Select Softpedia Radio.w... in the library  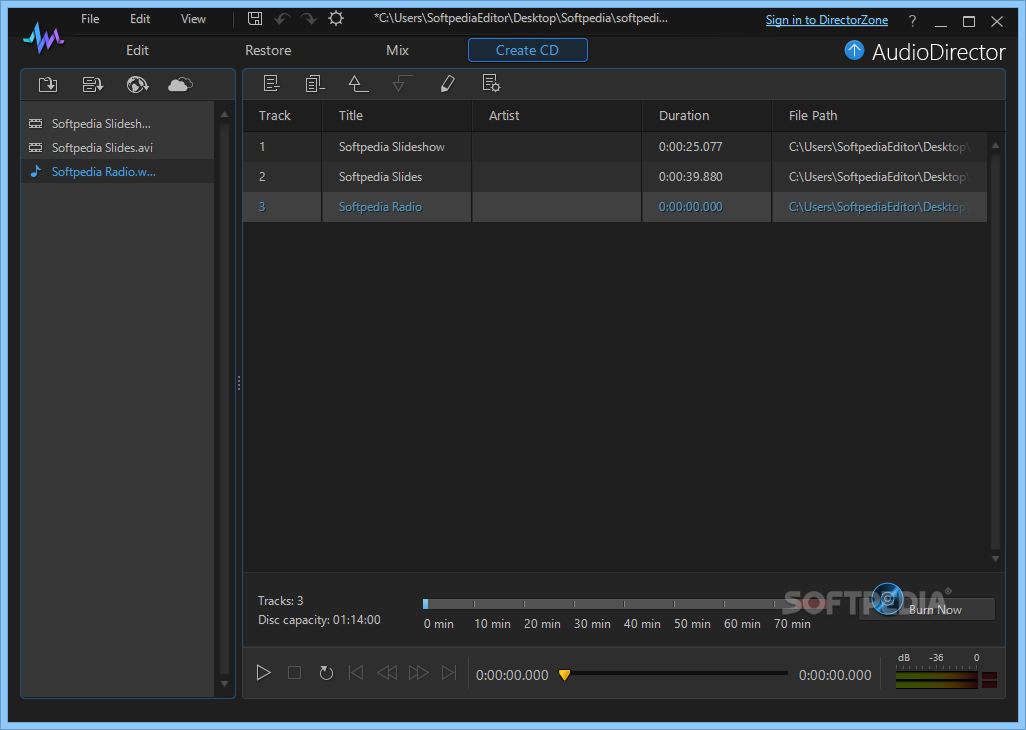[x=117, y=172]
